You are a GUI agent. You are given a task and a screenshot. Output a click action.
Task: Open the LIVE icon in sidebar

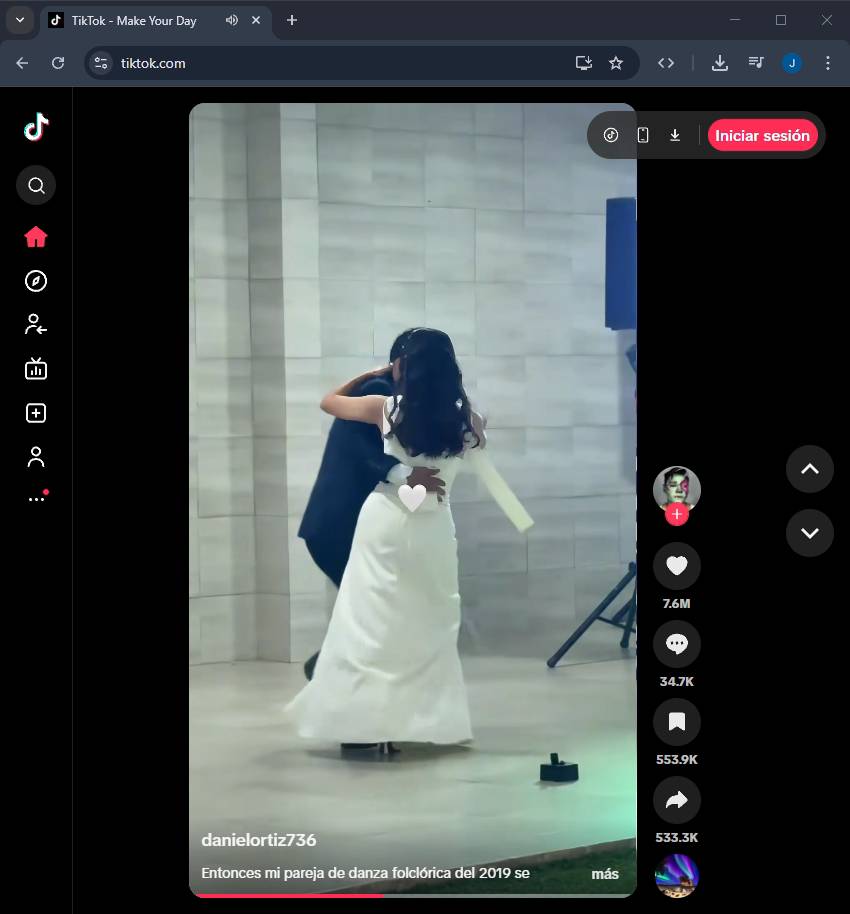[x=36, y=369]
